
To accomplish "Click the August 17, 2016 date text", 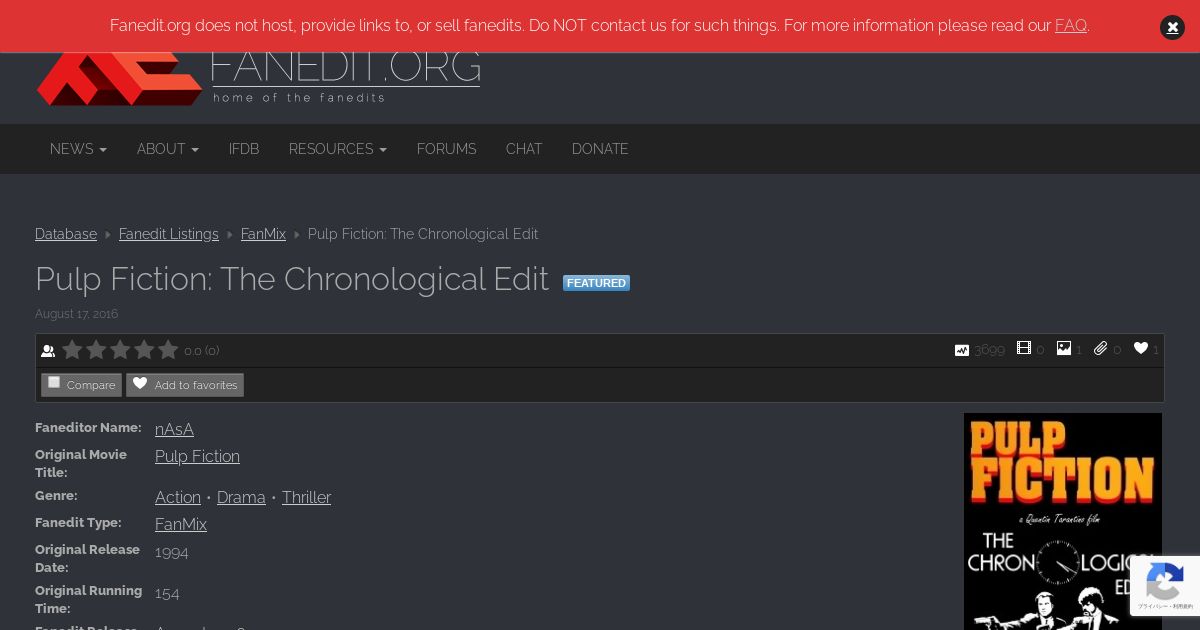I will [x=76, y=314].
